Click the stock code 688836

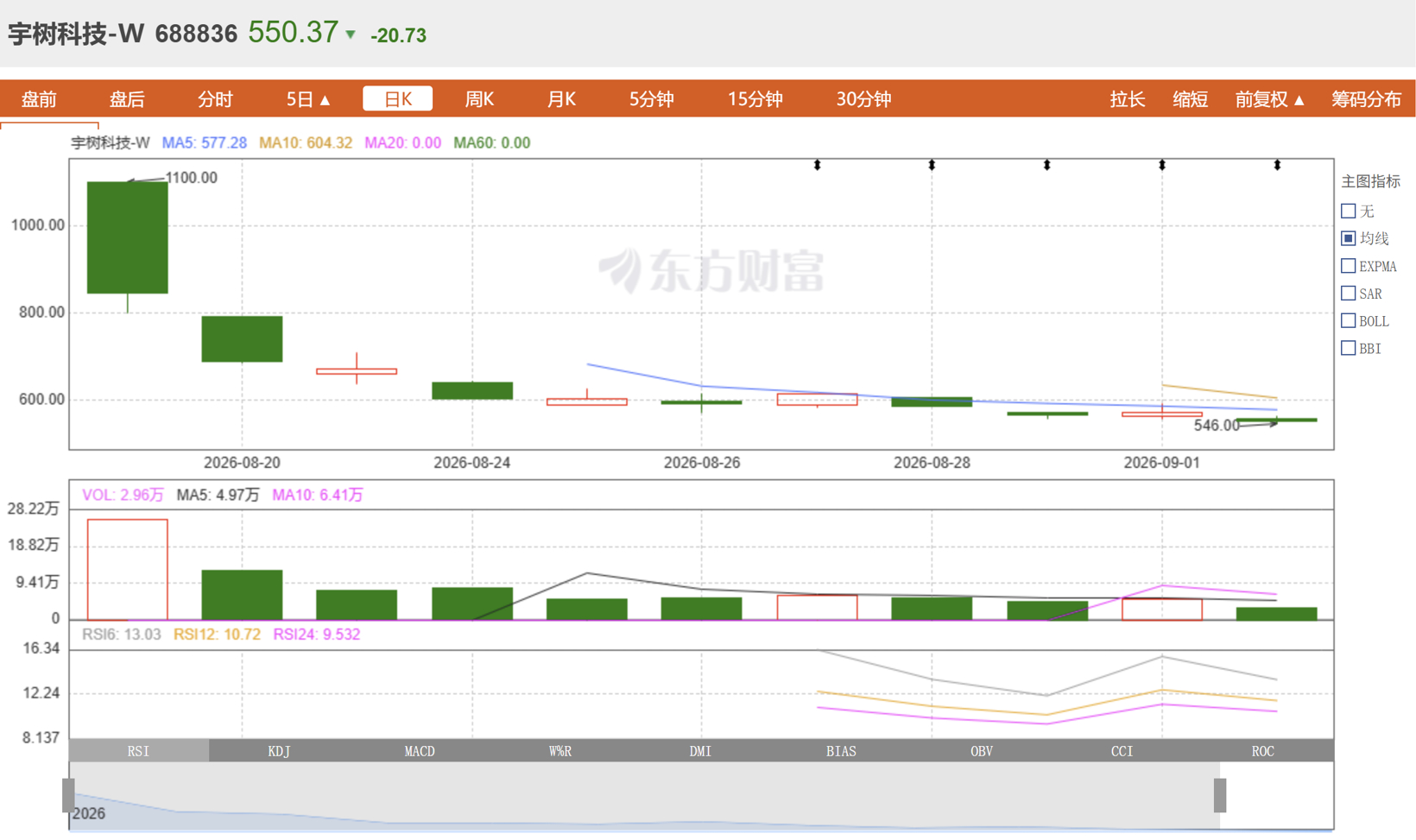pyautogui.click(x=196, y=34)
